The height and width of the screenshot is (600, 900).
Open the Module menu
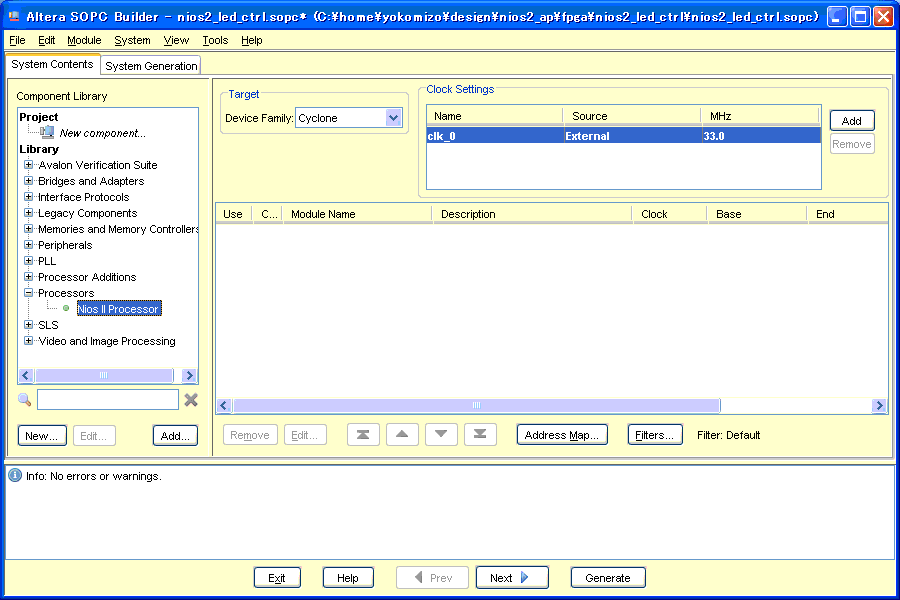(84, 40)
